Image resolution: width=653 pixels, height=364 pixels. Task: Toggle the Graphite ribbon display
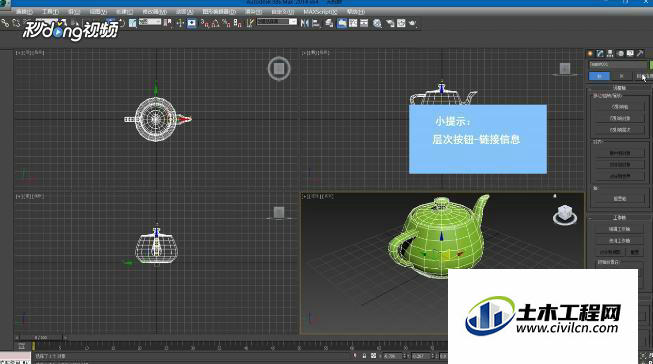pos(341,23)
